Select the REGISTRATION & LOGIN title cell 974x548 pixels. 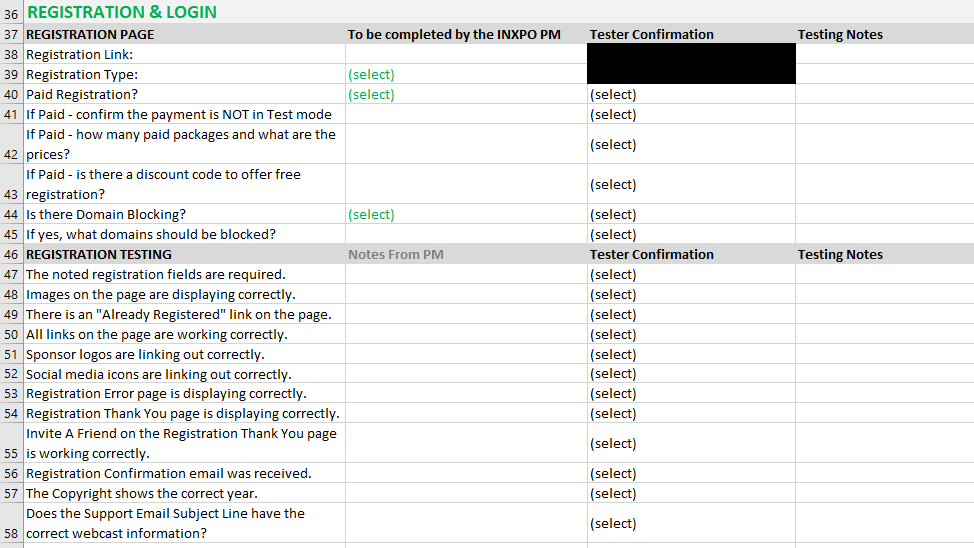tap(121, 13)
